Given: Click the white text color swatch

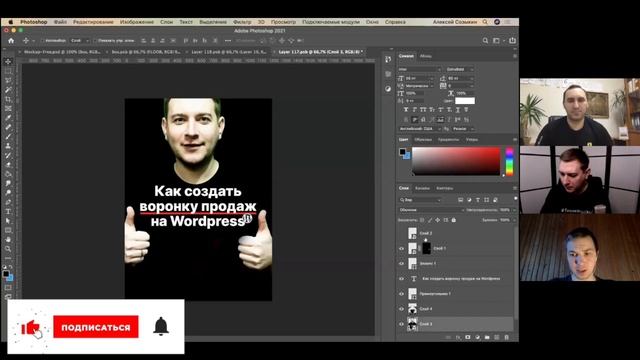Looking at the screenshot, I should pyautogui.click(x=465, y=101).
